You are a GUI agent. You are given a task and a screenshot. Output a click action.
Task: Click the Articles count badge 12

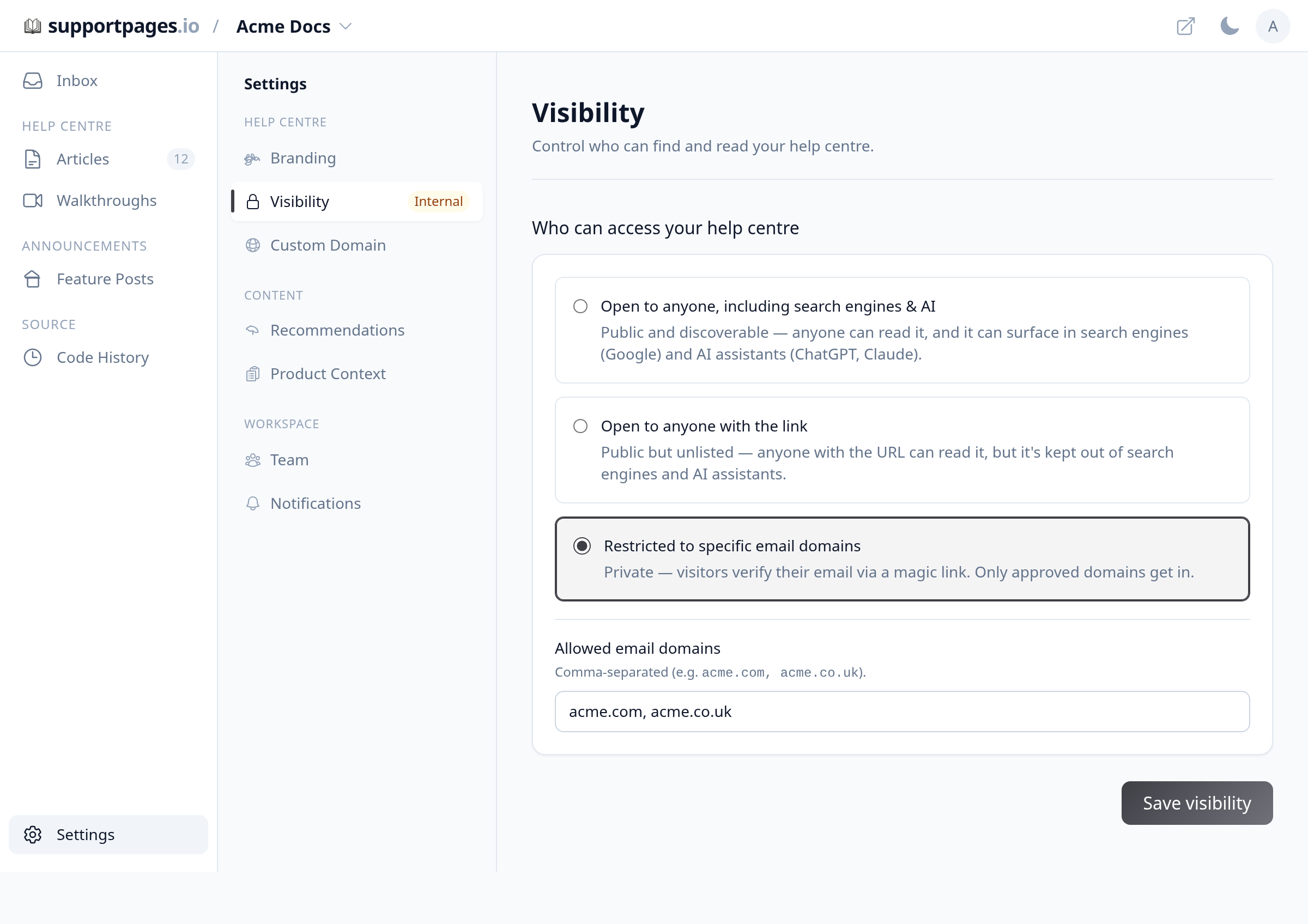pos(180,160)
